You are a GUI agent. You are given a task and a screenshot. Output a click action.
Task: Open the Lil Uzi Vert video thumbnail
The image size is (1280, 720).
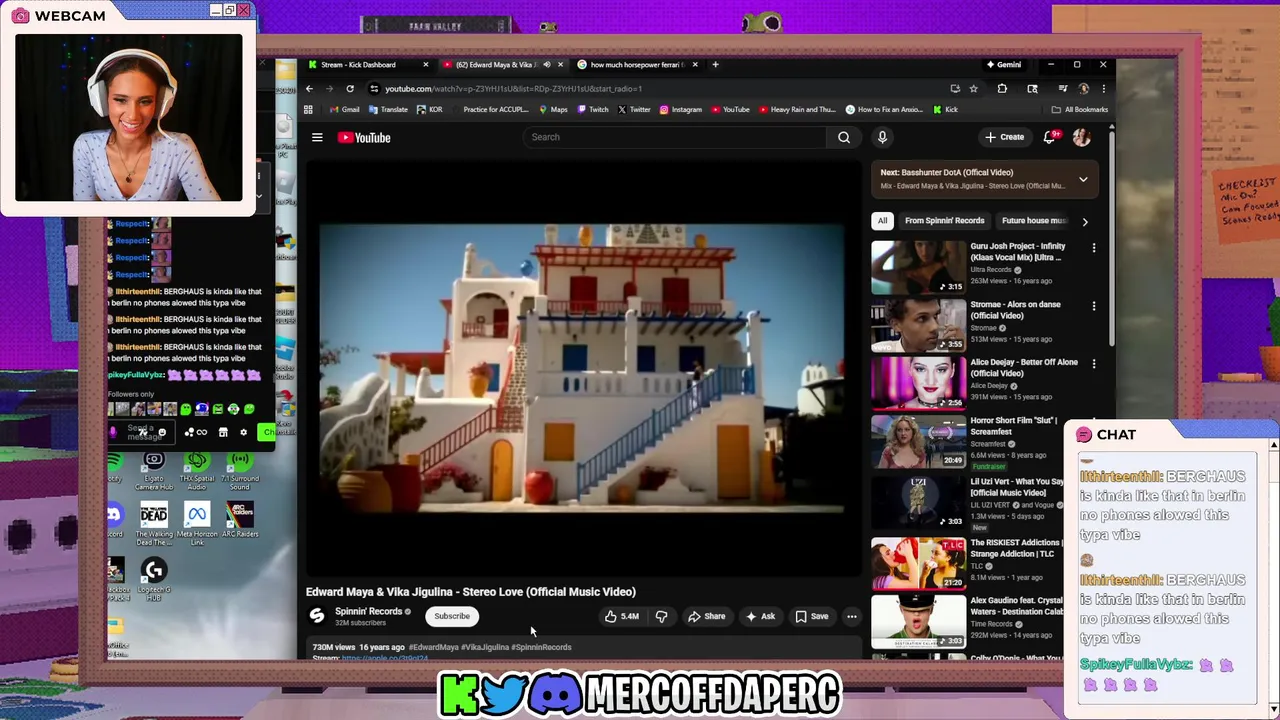[x=918, y=501]
